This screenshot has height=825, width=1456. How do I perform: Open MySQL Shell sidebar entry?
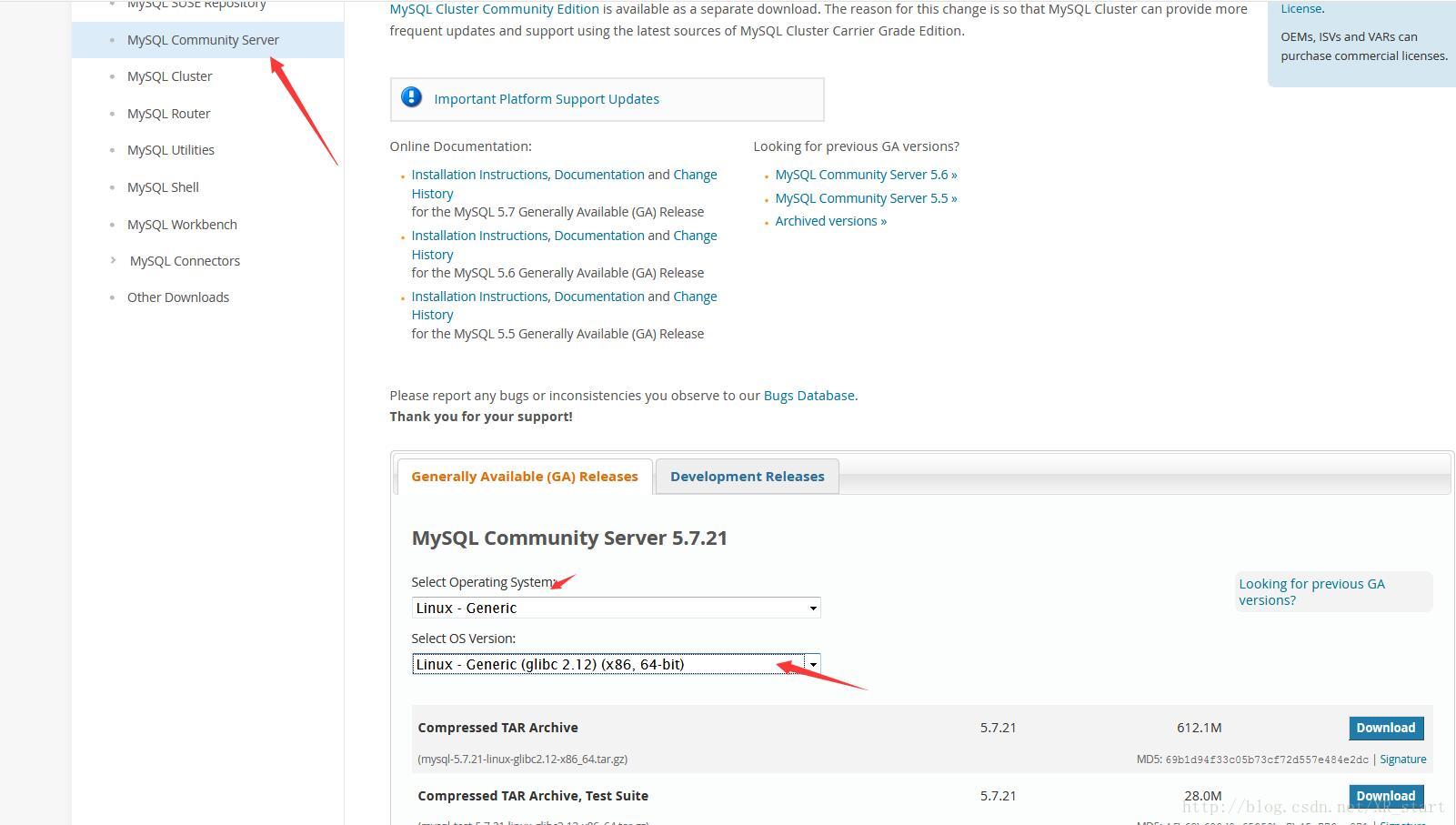(163, 187)
